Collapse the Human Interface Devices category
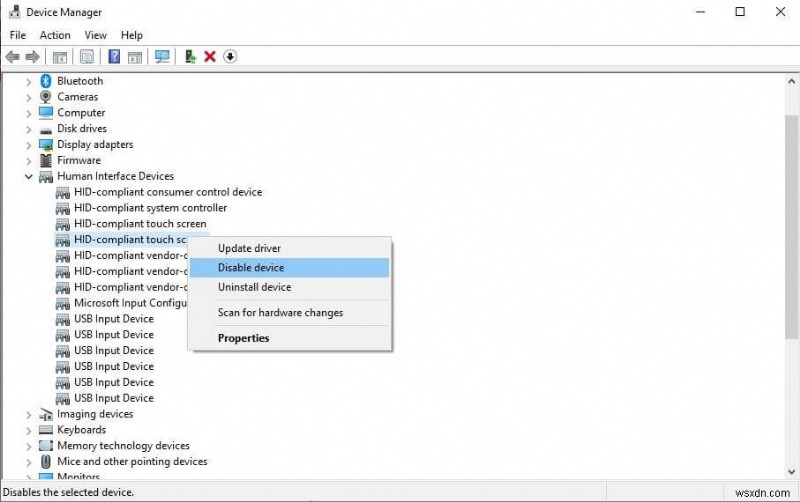Viewport: 800px width, 502px height. click(x=29, y=177)
